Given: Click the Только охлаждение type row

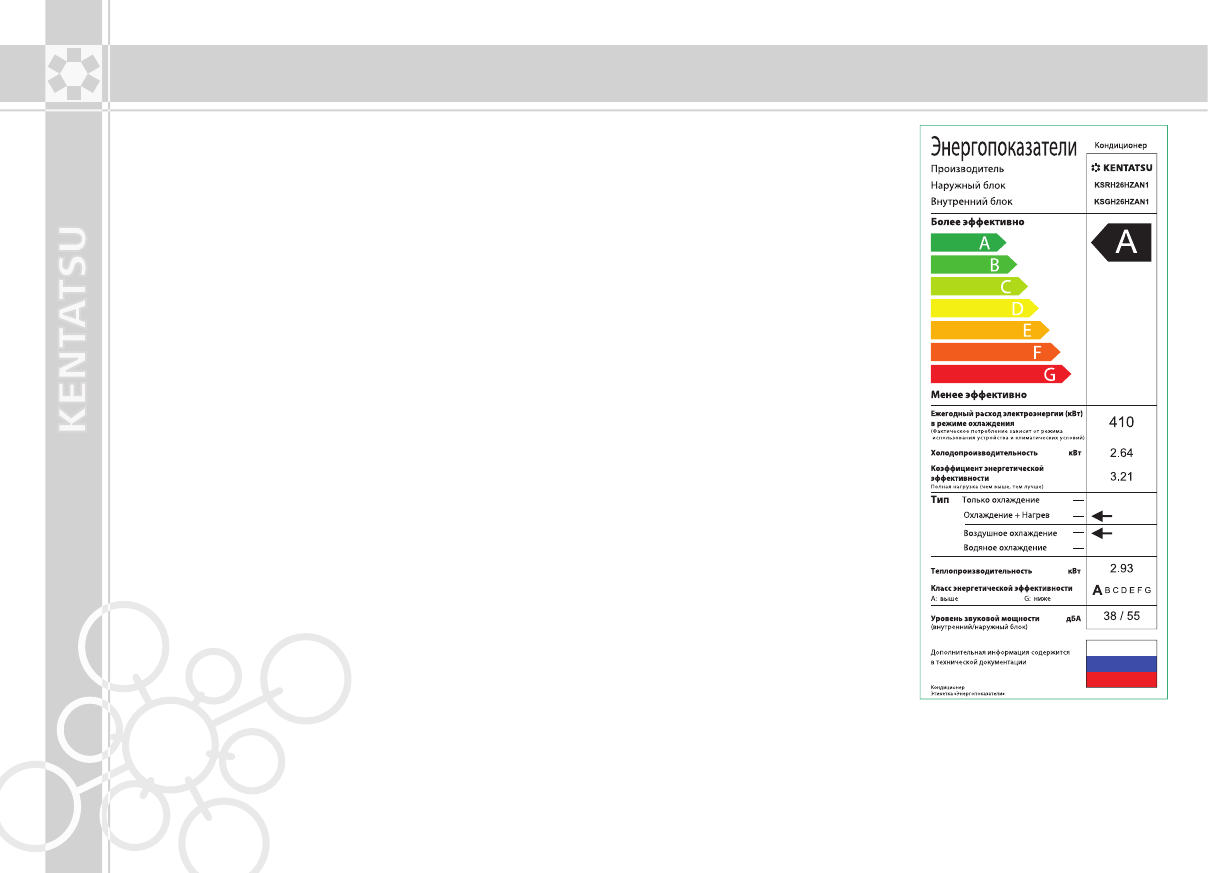Looking at the screenshot, I should coord(1000,500).
